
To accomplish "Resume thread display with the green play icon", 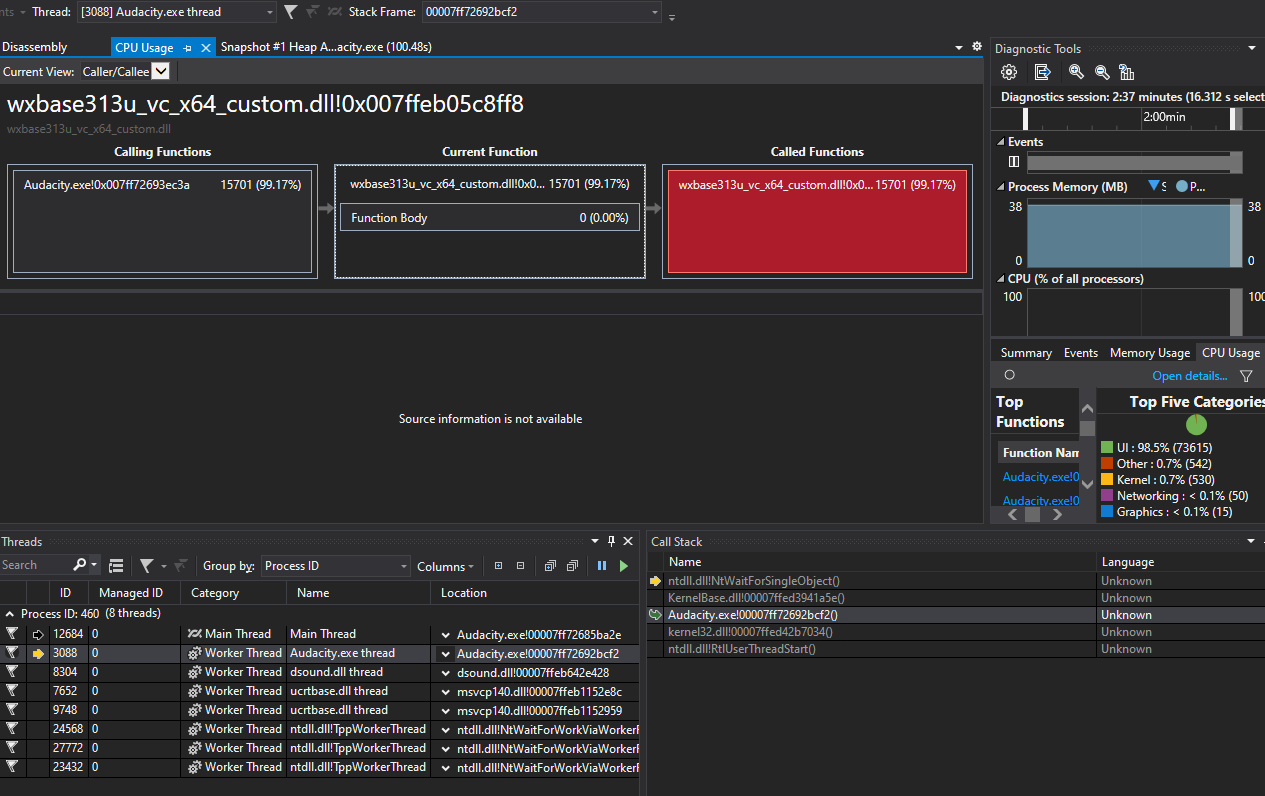I will click(x=623, y=565).
